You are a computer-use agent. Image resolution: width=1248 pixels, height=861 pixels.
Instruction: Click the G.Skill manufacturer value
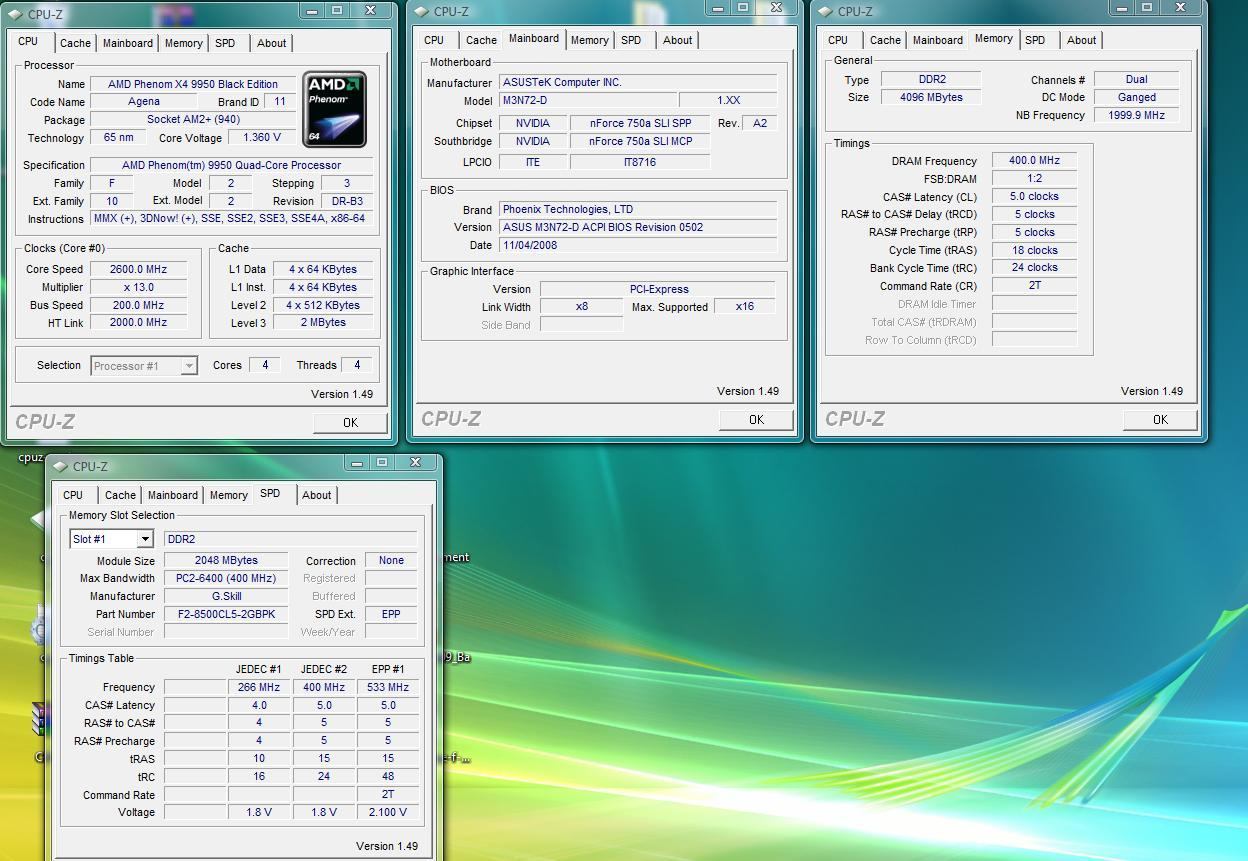tap(226, 596)
